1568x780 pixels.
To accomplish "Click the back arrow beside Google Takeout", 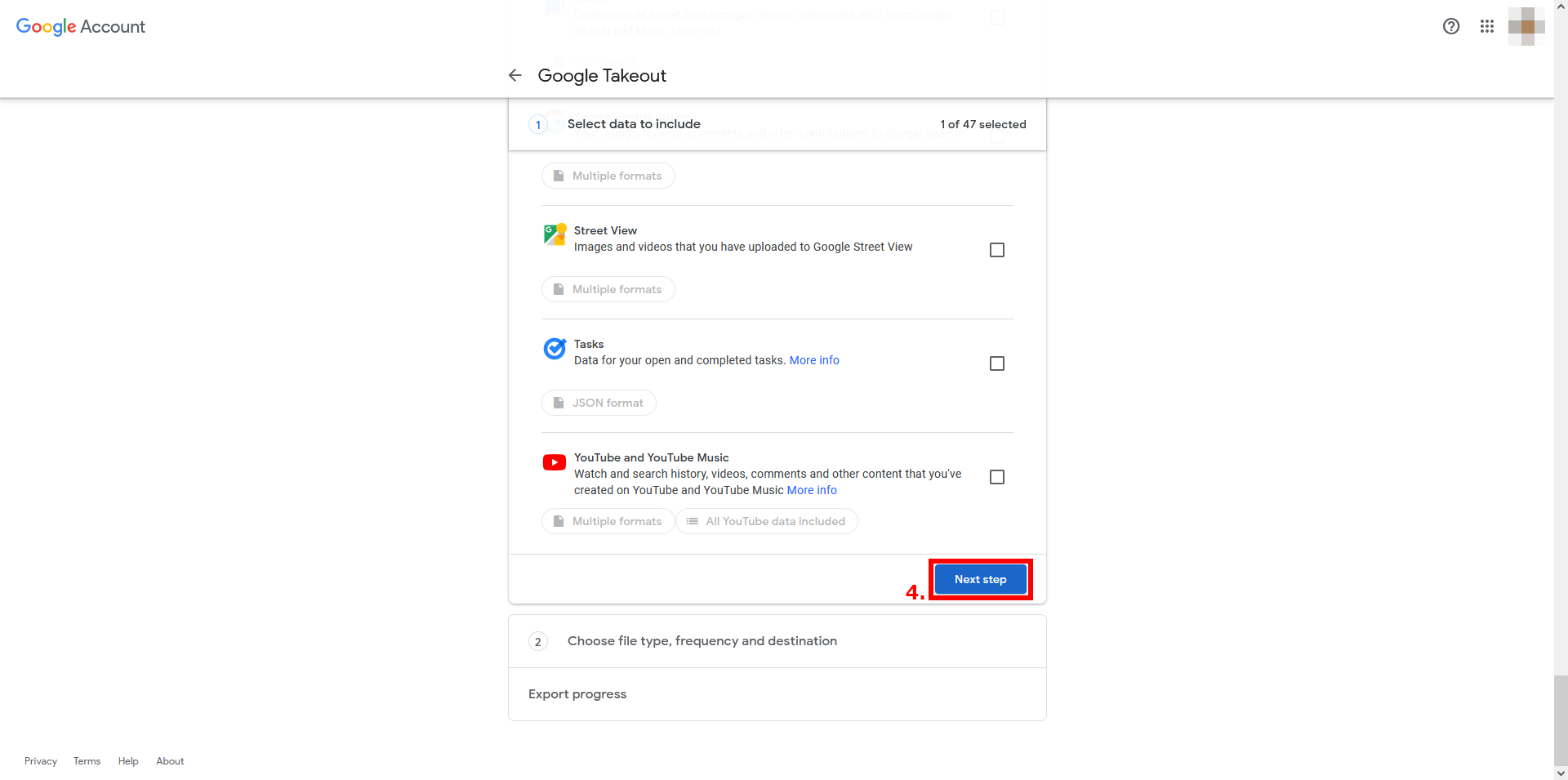I will tap(514, 75).
